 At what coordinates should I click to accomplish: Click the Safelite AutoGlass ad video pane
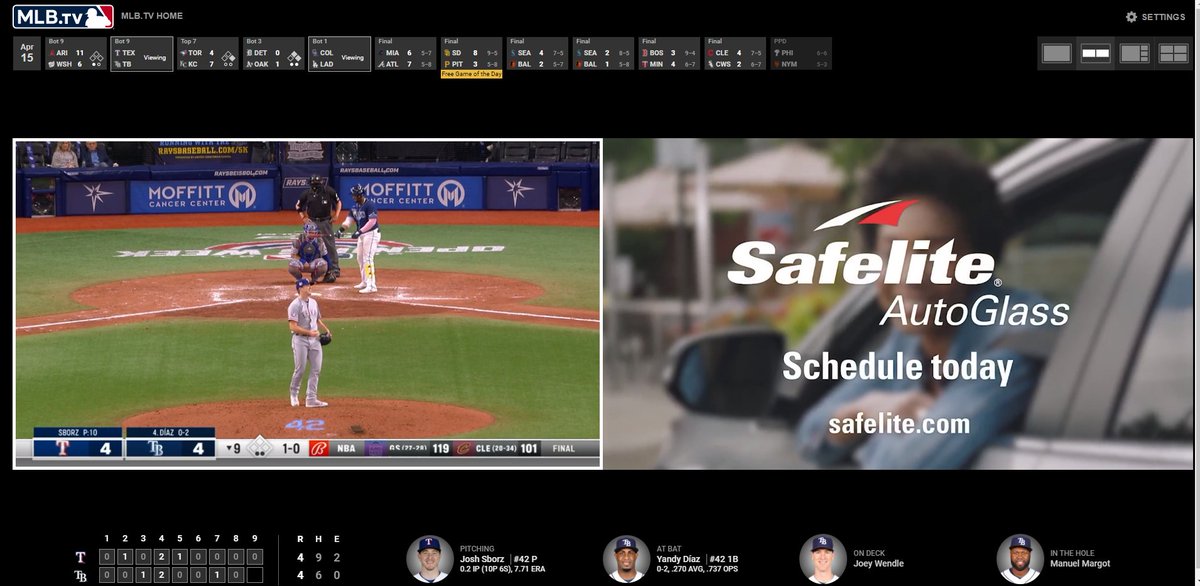[899, 303]
